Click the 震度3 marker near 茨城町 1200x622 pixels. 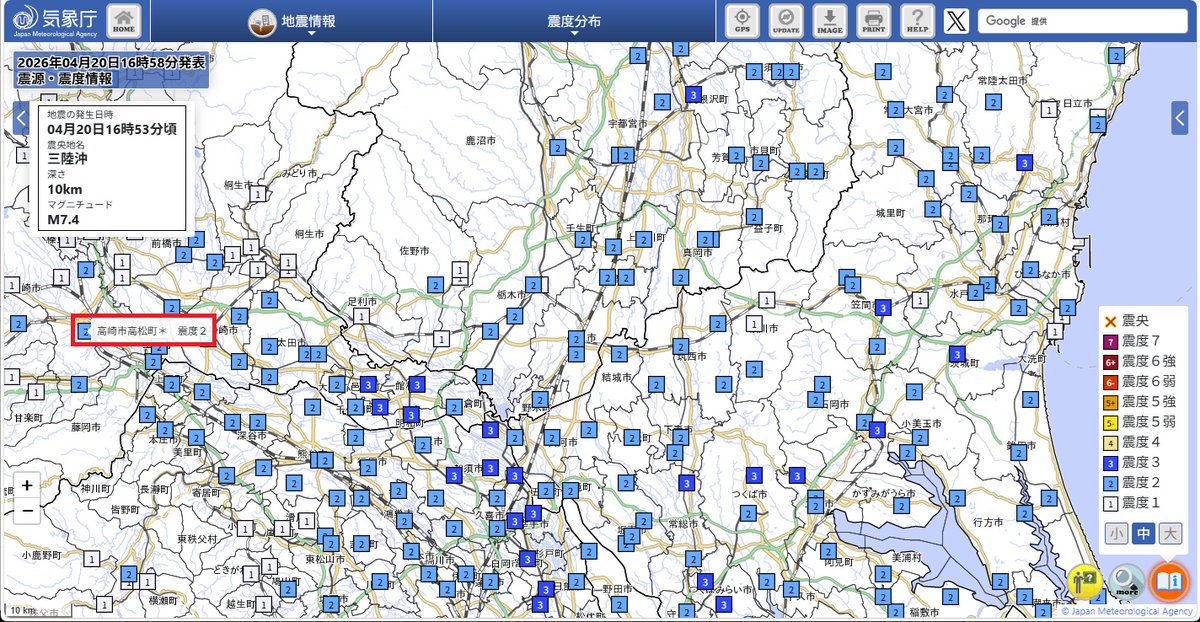pyautogui.click(x=957, y=354)
